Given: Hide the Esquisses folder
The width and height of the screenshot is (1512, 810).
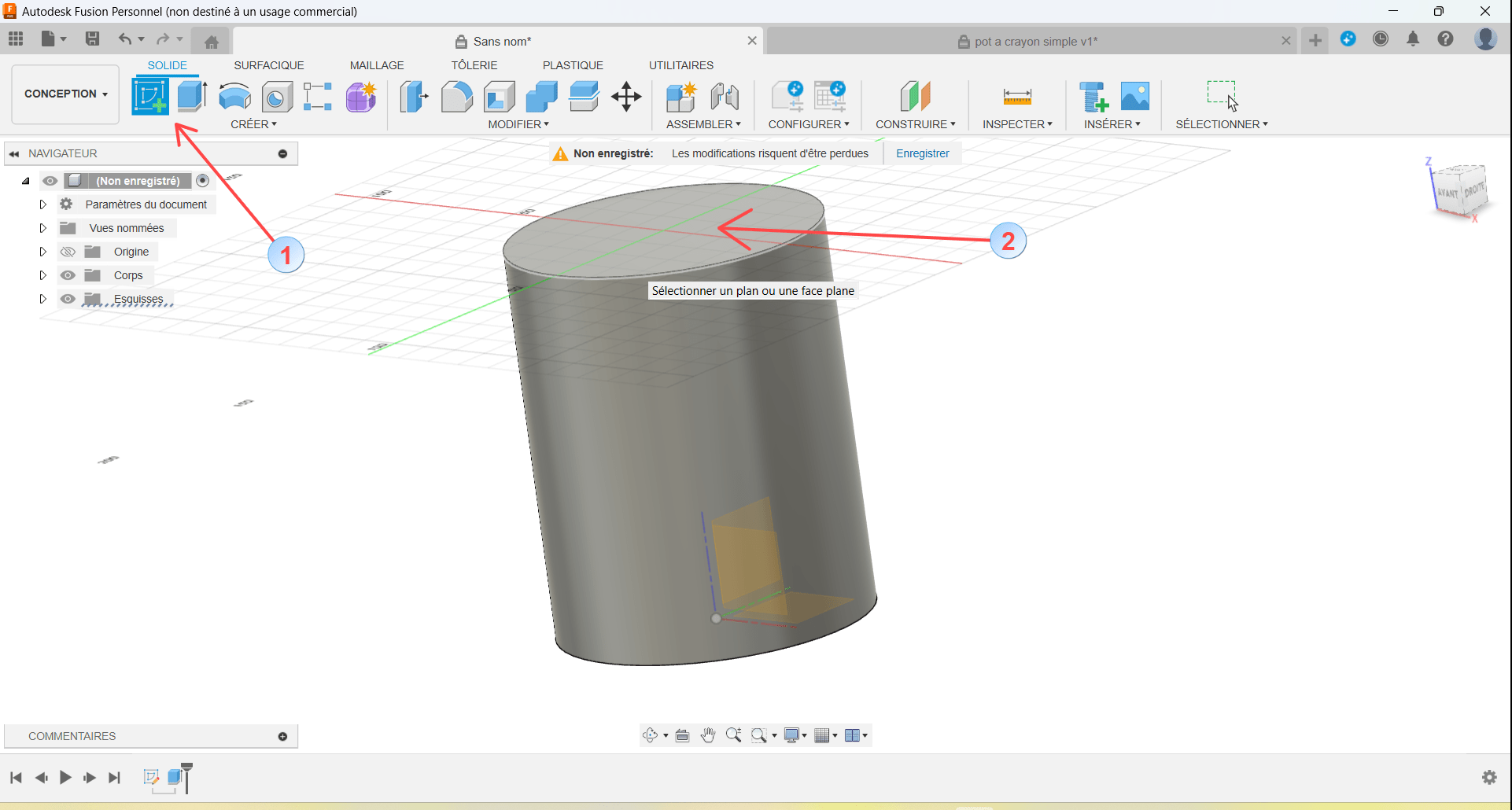Looking at the screenshot, I should [68, 299].
